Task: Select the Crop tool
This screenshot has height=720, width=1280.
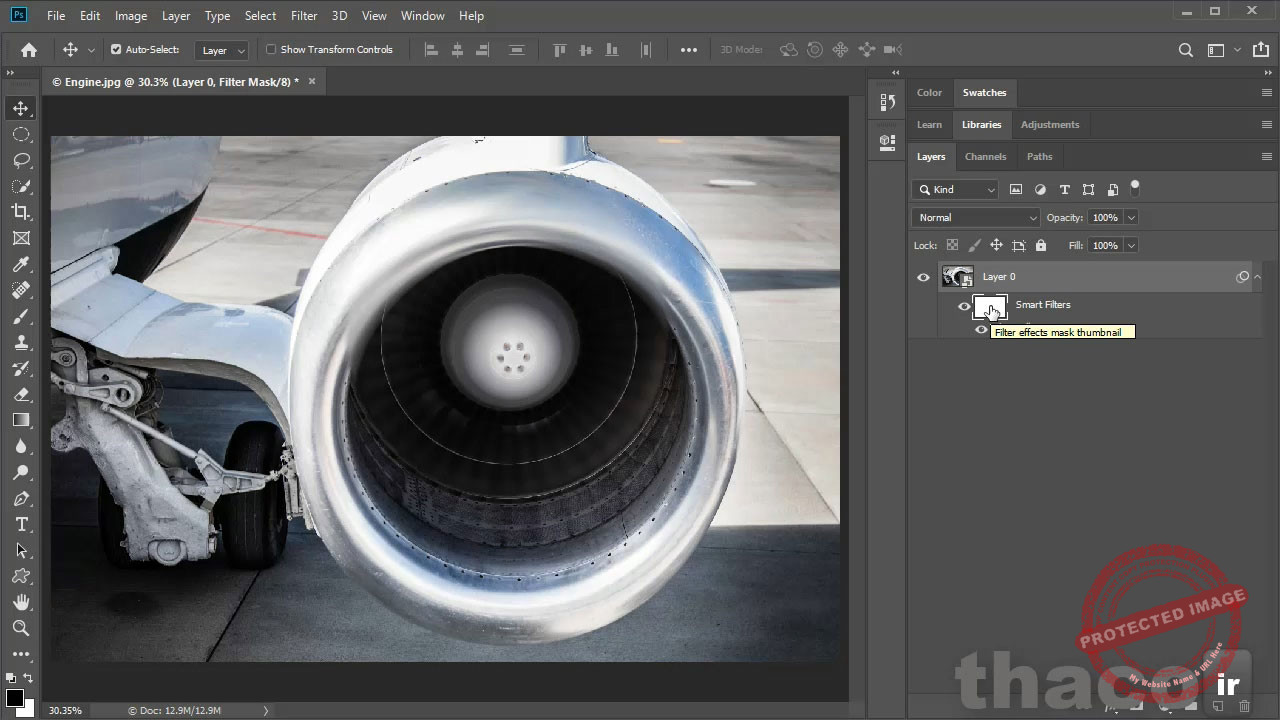Action: [21, 212]
